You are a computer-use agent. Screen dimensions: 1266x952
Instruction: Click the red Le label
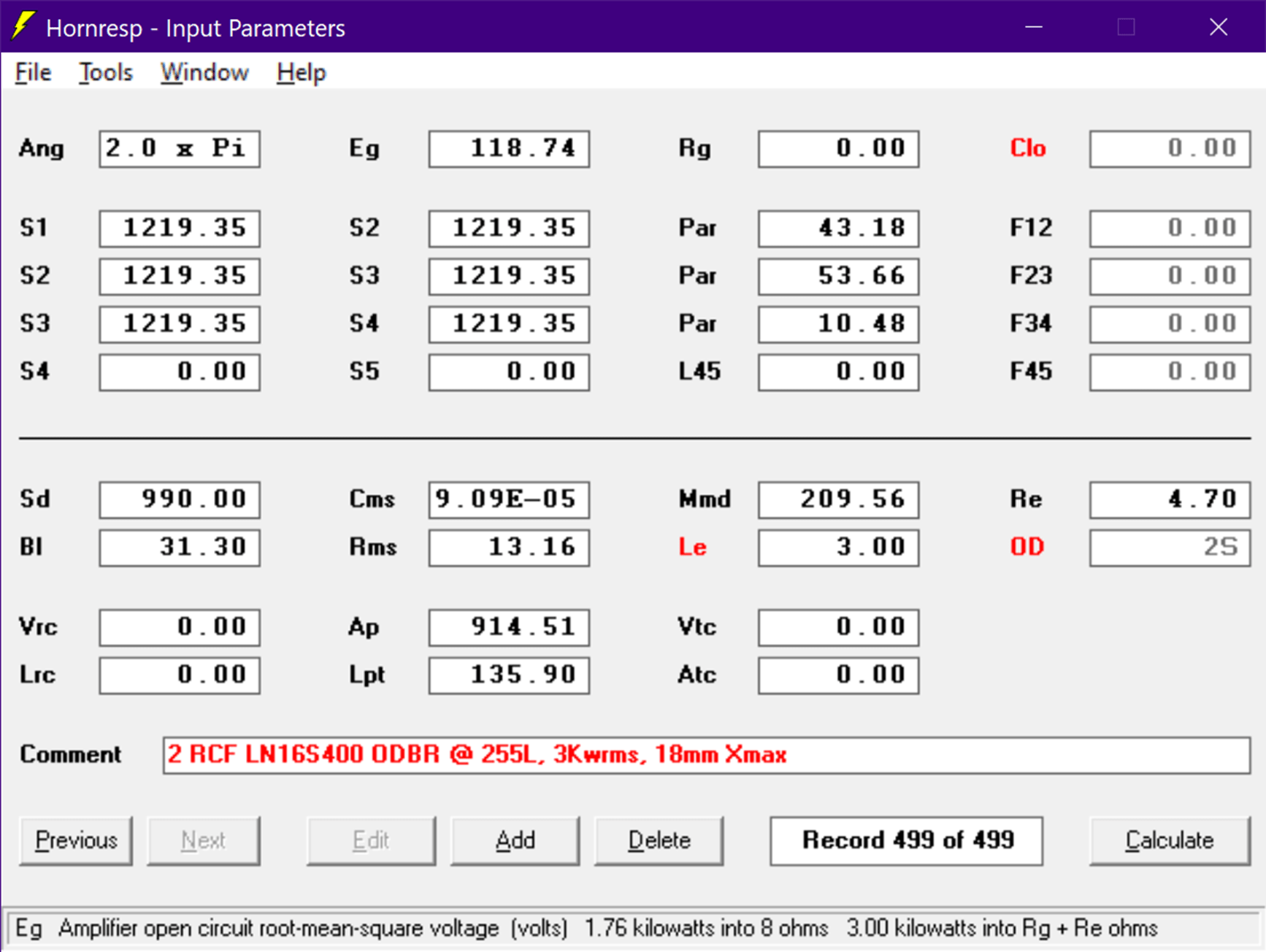[x=692, y=548]
